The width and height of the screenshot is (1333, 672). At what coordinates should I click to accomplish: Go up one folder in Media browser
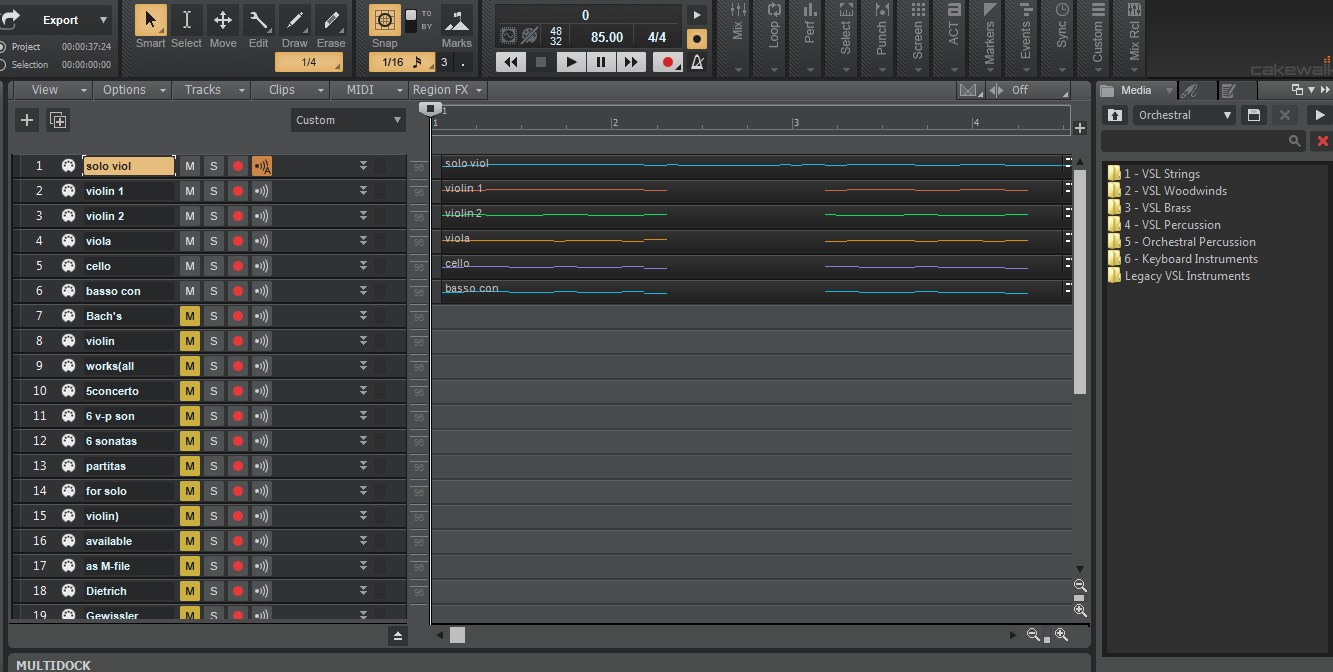tap(1116, 115)
